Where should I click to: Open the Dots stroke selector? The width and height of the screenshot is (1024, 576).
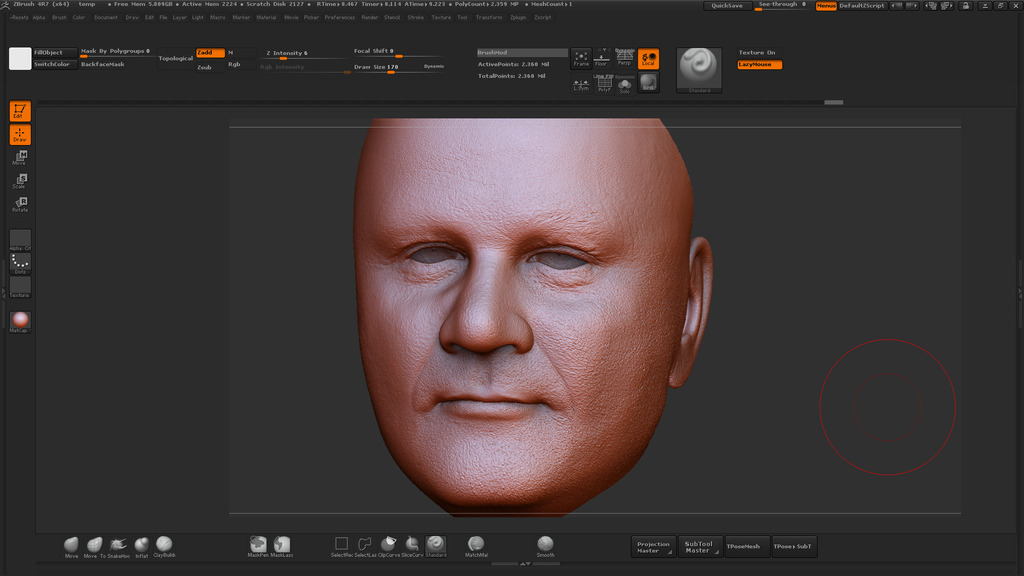click(20, 263)
